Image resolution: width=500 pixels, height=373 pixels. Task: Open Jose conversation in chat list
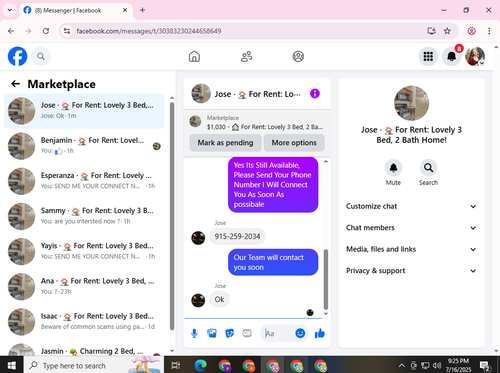tap(84, 111)
